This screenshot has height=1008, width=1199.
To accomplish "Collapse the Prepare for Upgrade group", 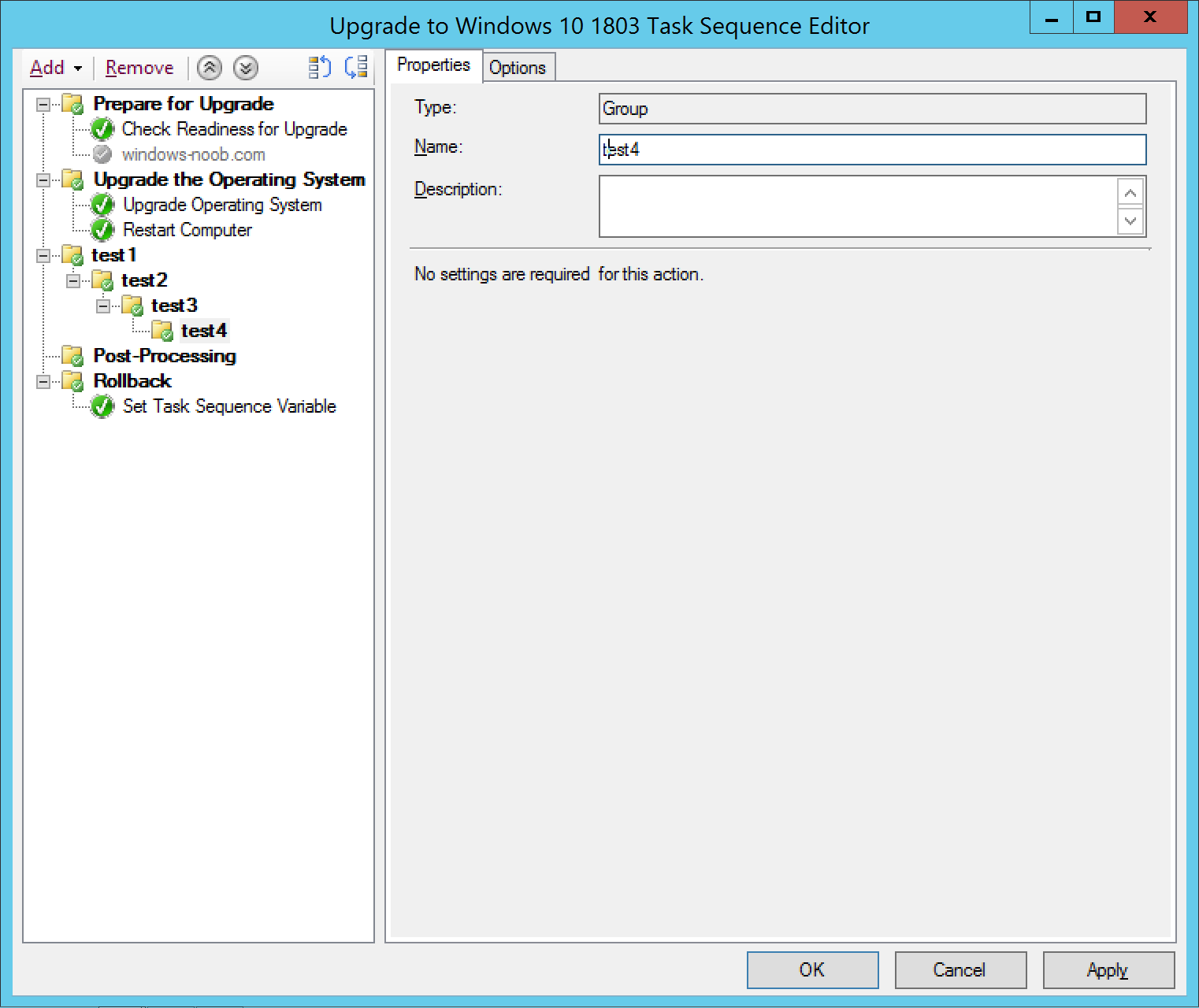I will 43,104.
